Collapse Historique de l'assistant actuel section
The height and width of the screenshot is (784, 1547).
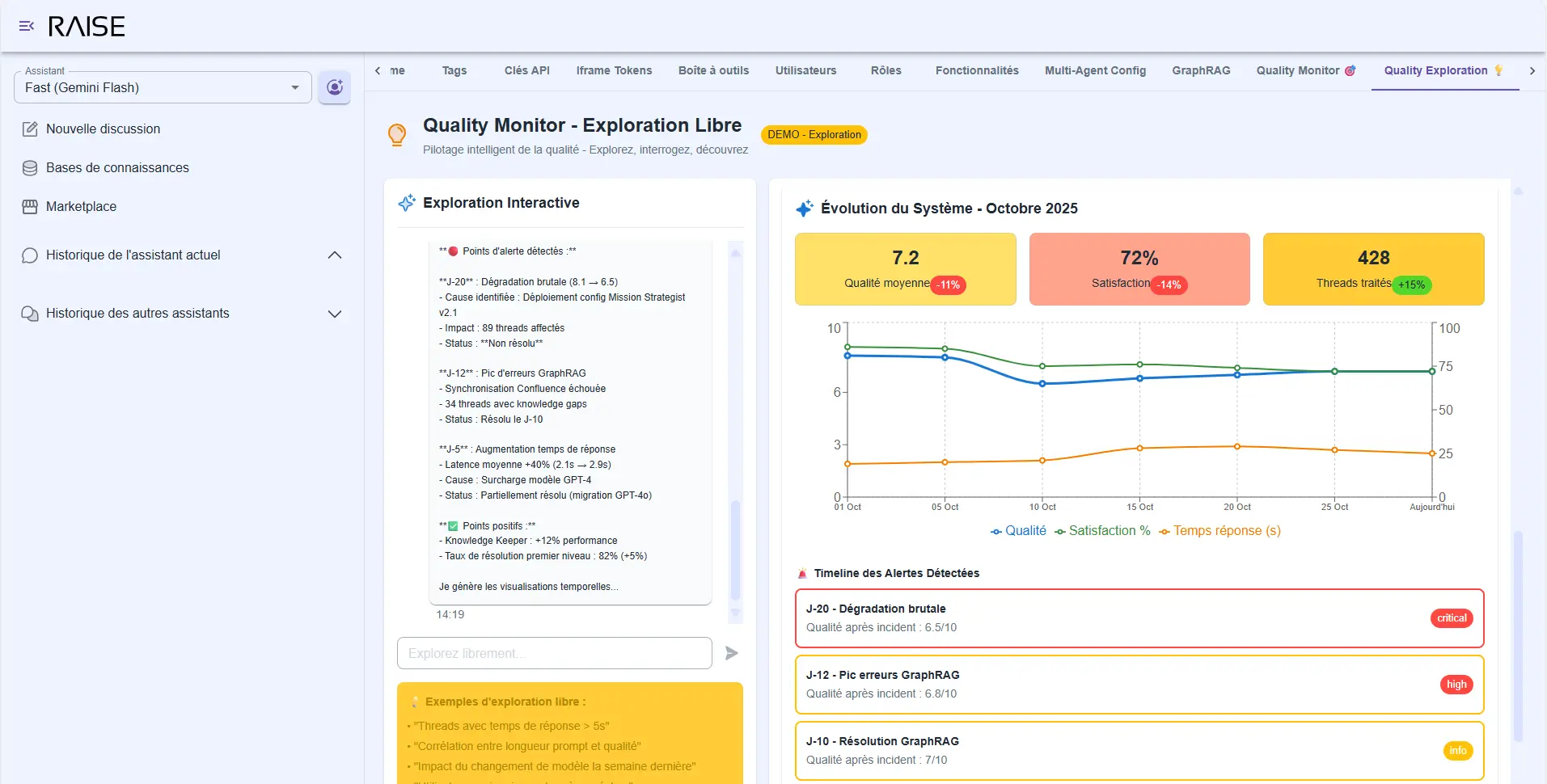[x=334, y=255]
